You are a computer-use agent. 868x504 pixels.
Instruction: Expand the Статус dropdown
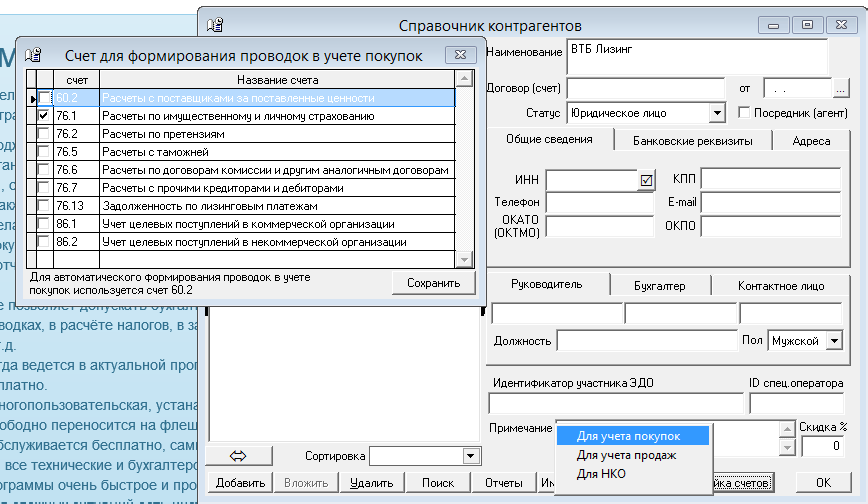click(717, 113)
